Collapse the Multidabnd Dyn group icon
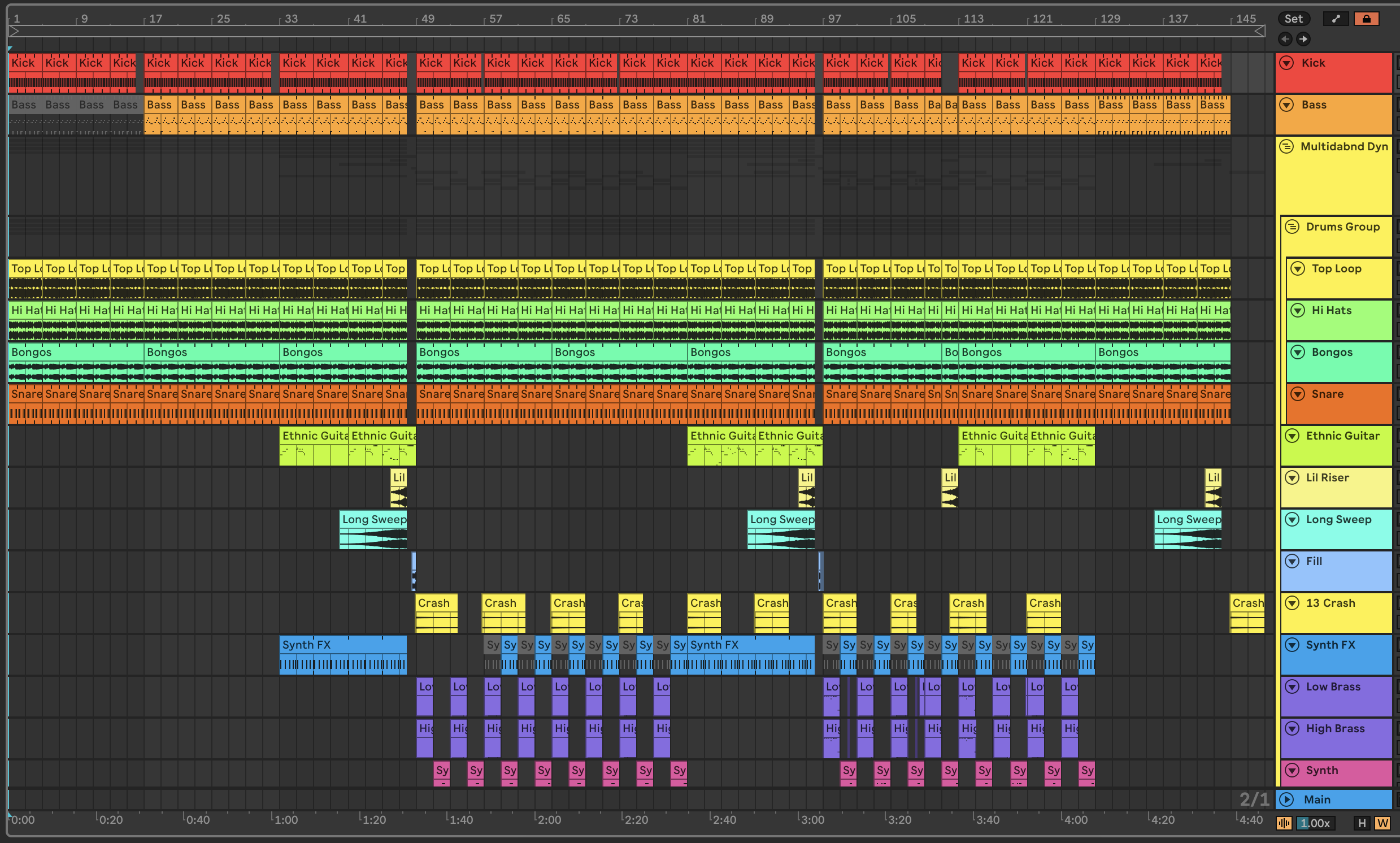 [1286, 146]
